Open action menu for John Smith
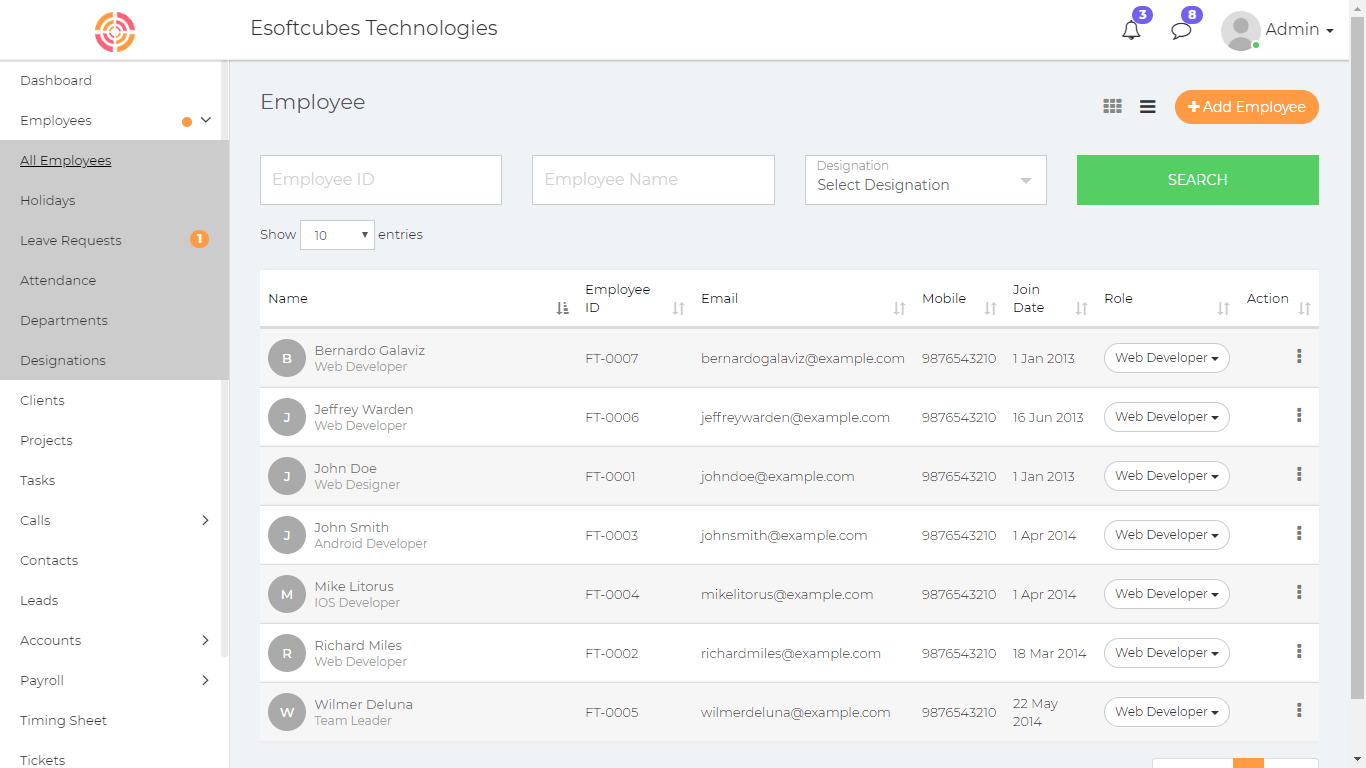 pyautogui.click(x=1299, y=534)
